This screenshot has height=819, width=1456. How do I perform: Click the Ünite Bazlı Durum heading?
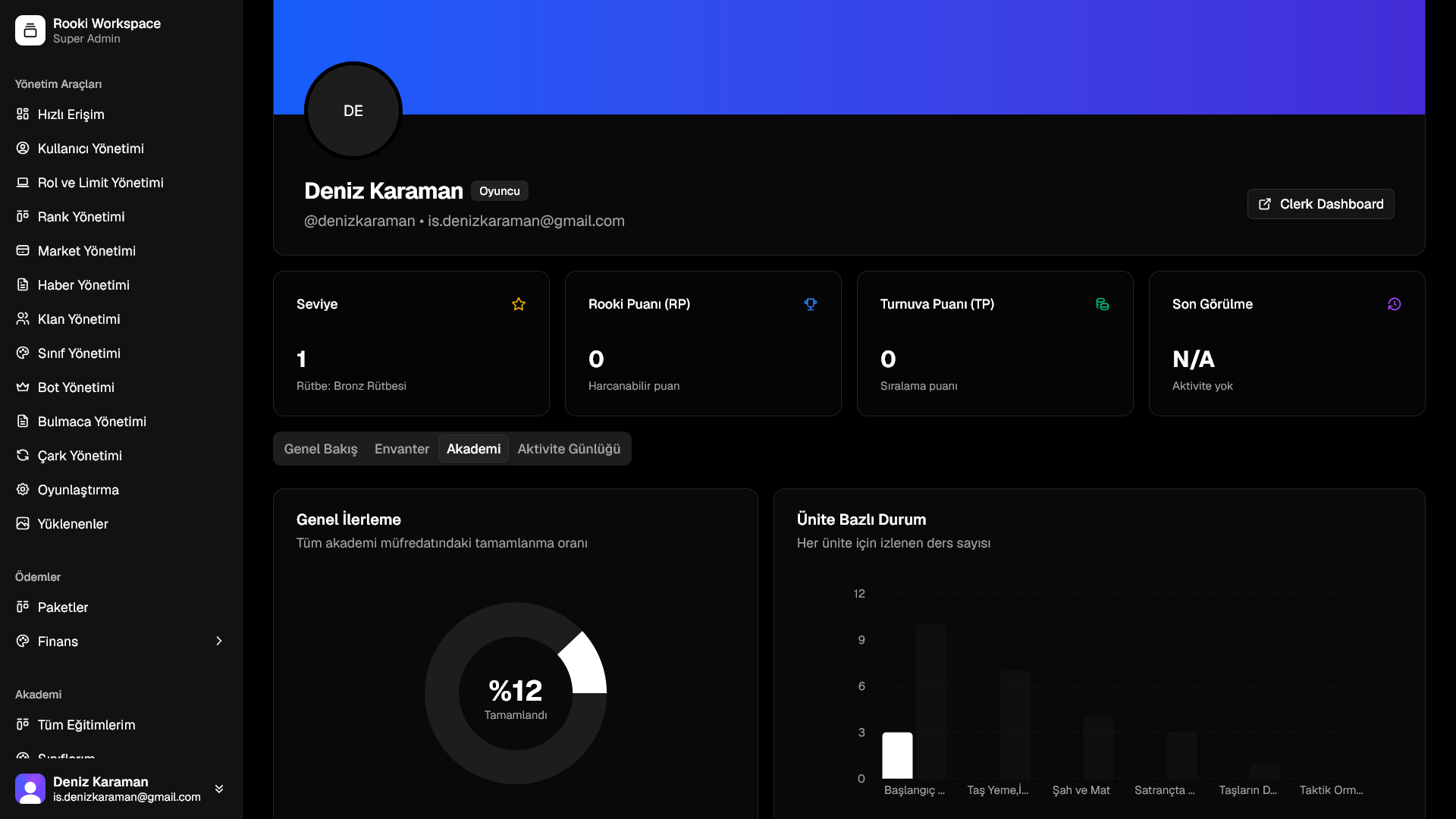coord(861,519)
